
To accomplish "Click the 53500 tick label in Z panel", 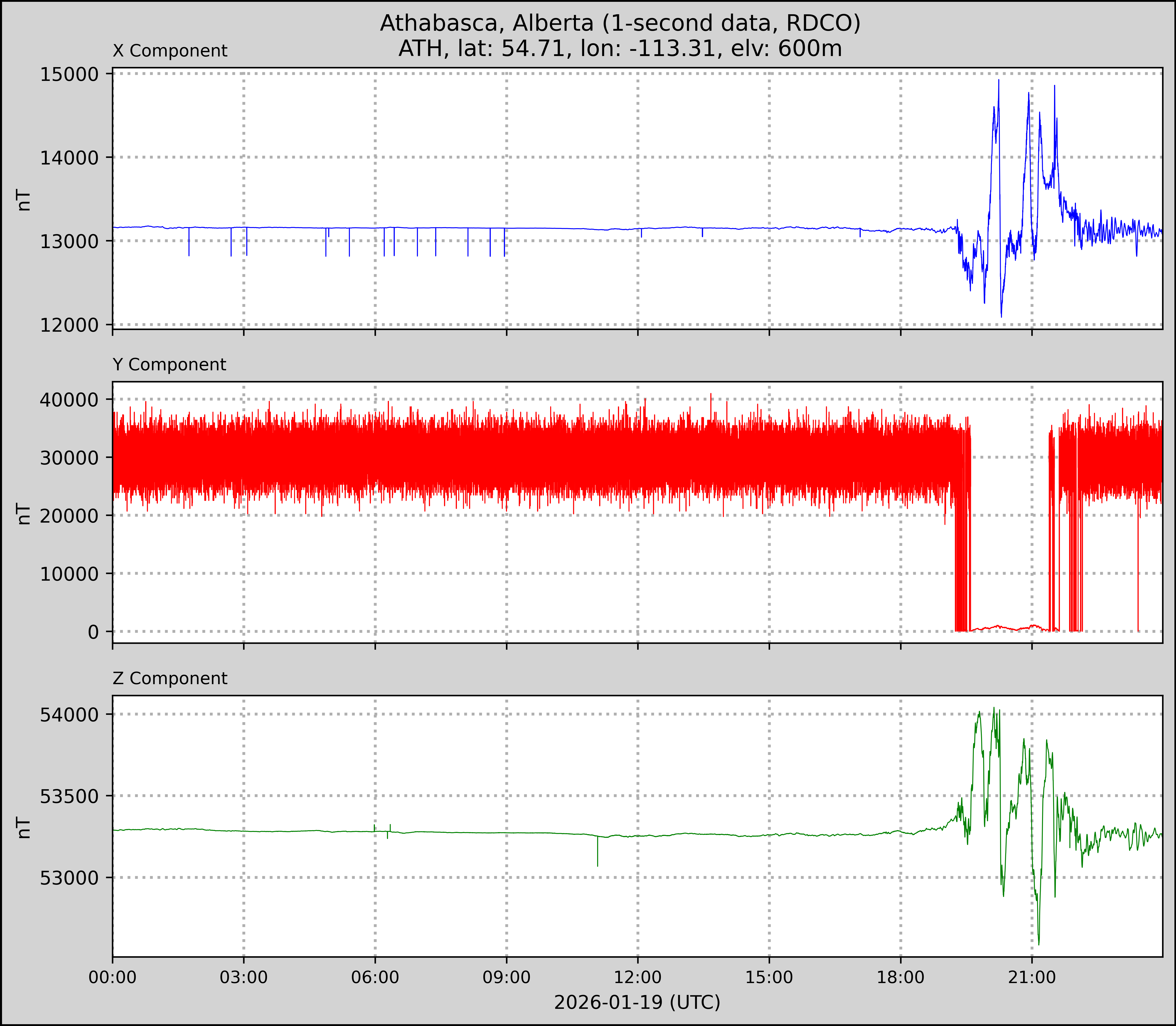I will pos(69,796).
